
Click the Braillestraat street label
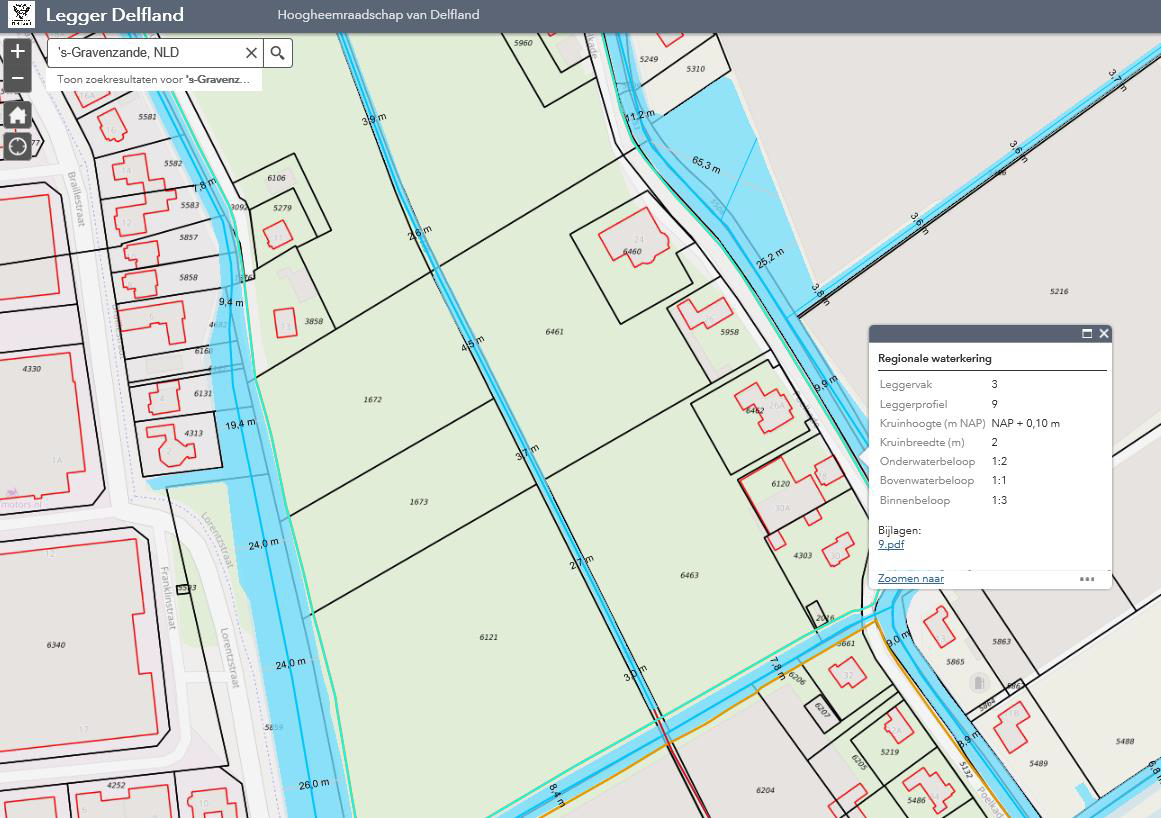[76, 199]
